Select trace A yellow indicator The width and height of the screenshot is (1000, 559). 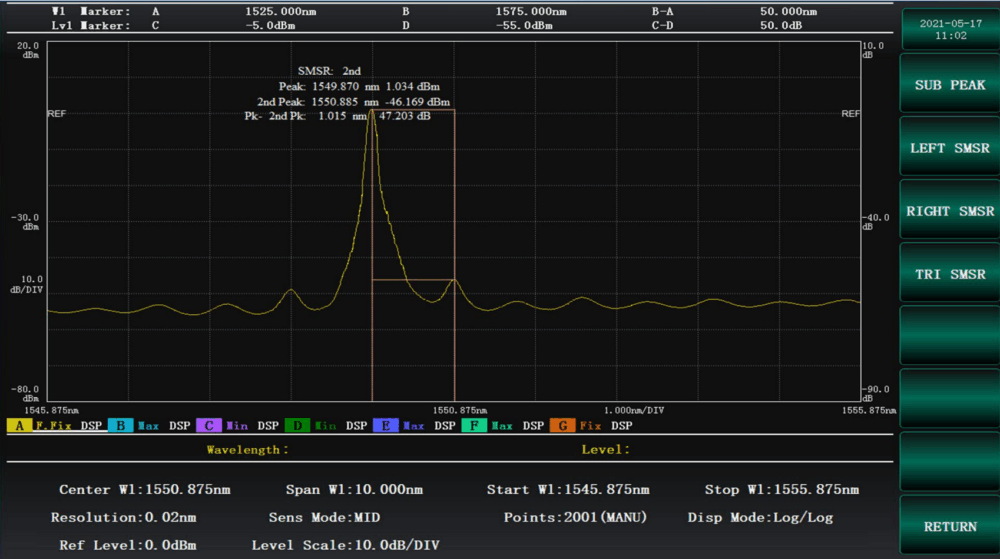[x=18, y=426]
